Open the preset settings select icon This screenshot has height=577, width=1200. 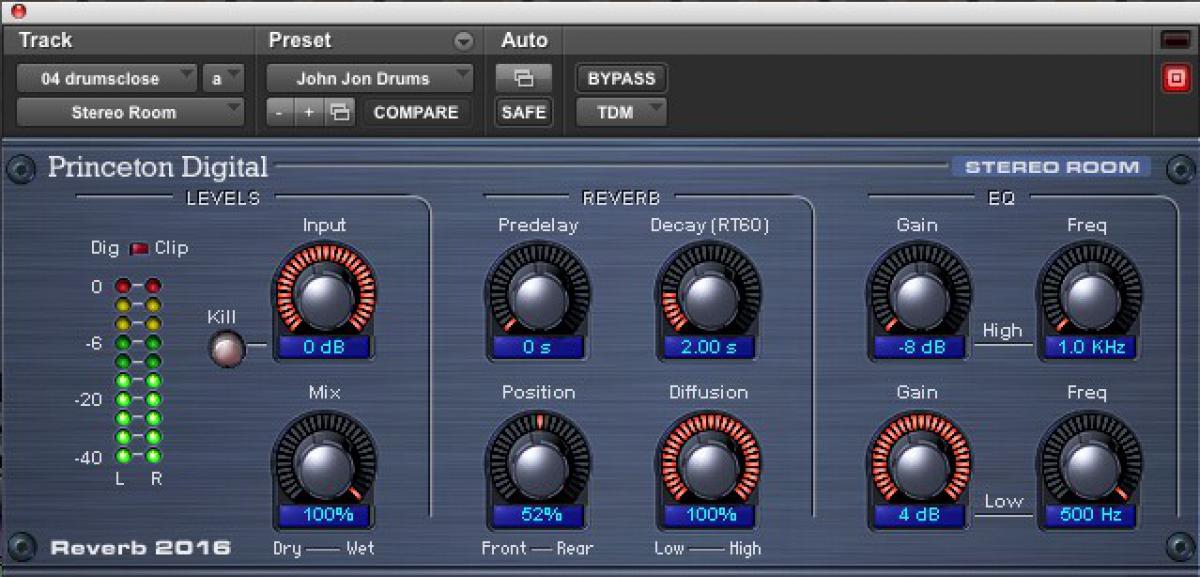pos(340,112)
